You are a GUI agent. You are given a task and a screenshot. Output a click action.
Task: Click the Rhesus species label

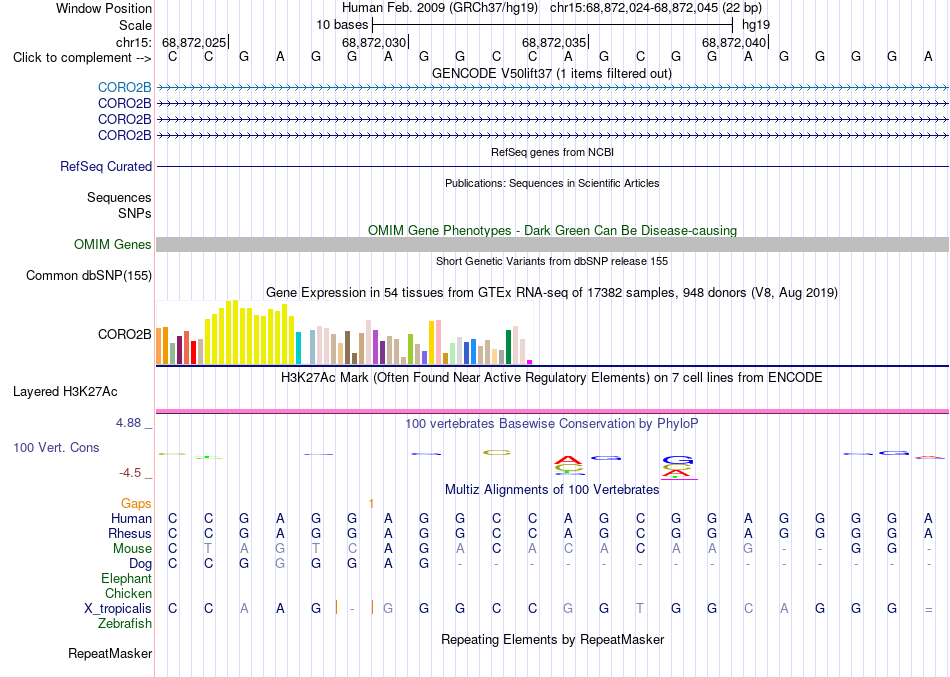coord(130,534)
